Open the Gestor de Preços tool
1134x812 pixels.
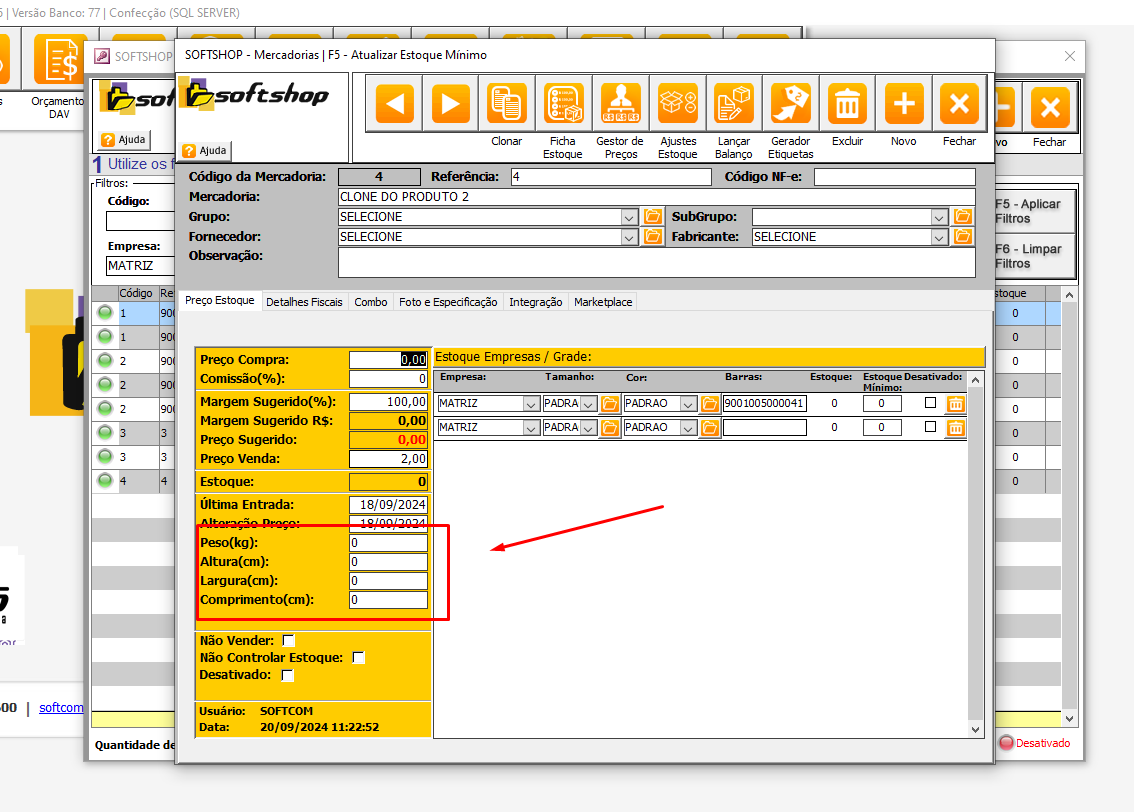click(x=620, y=104)
